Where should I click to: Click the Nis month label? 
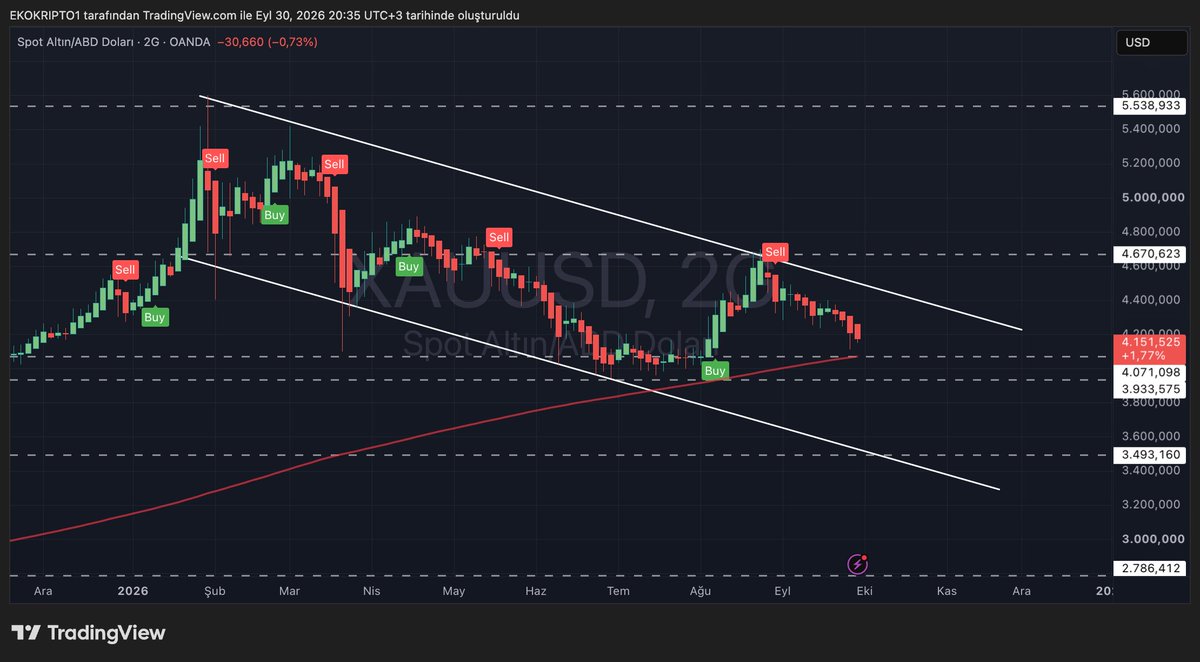372,591
